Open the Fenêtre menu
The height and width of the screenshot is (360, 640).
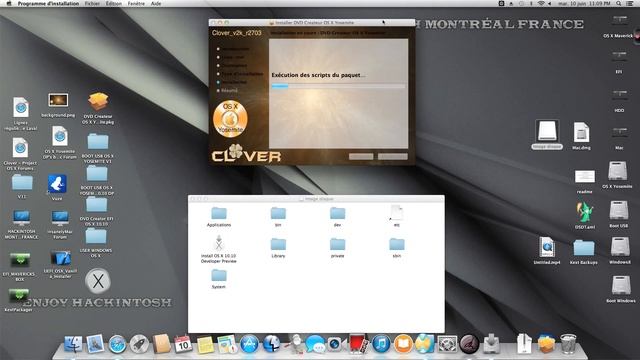(x=136, y=3)
